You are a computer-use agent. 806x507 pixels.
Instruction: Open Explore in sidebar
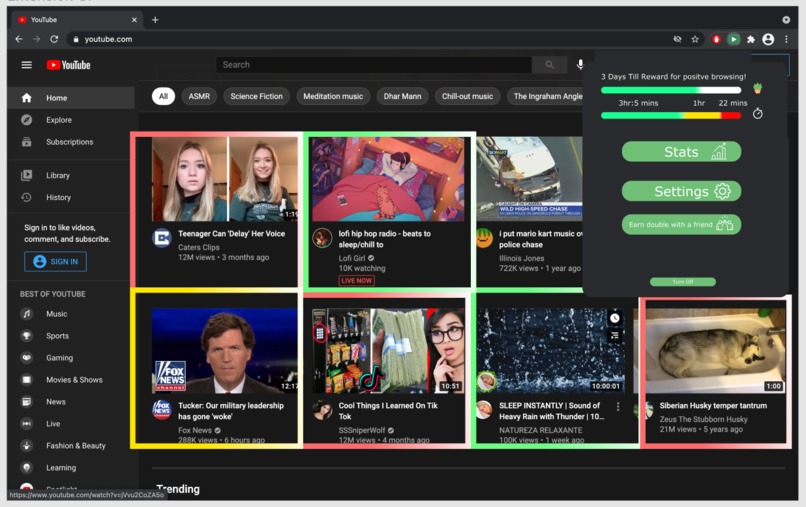click(x=71, y=120)
